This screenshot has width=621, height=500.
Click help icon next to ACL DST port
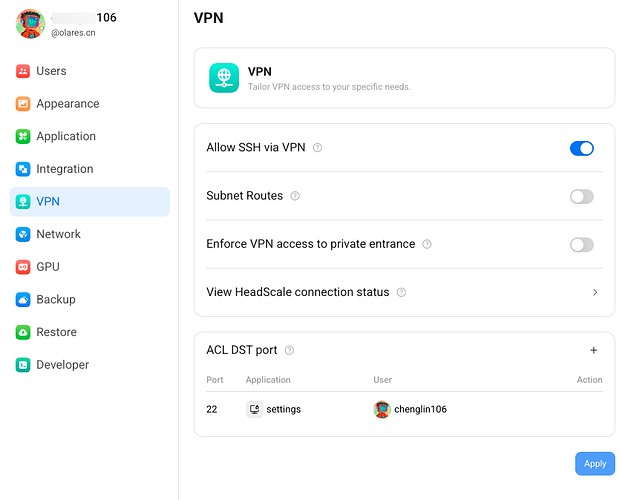click(x=290, y=350)
